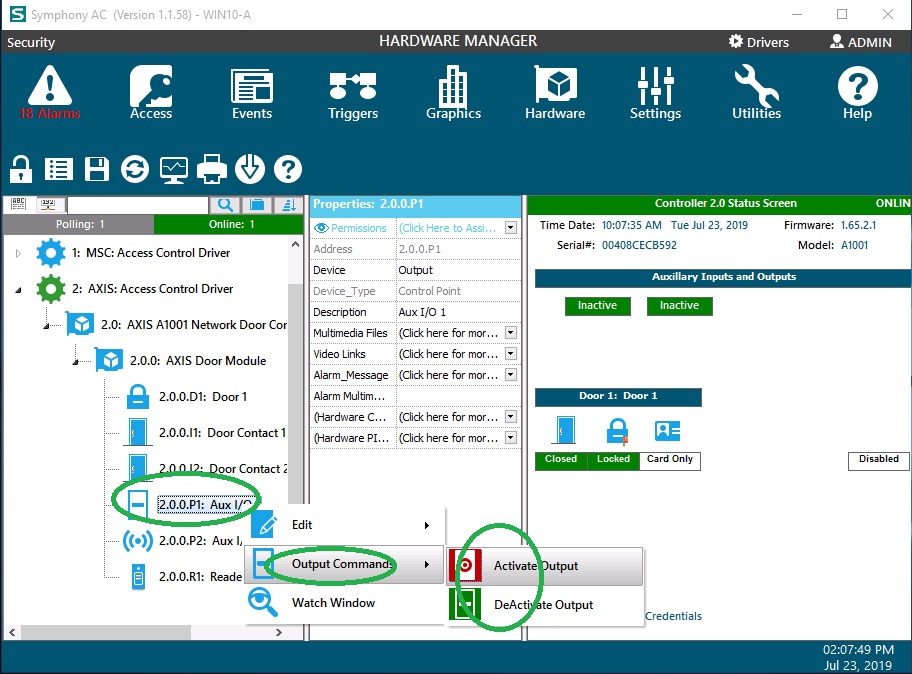Click the Door 1 padlock state icon

point(617,432)
